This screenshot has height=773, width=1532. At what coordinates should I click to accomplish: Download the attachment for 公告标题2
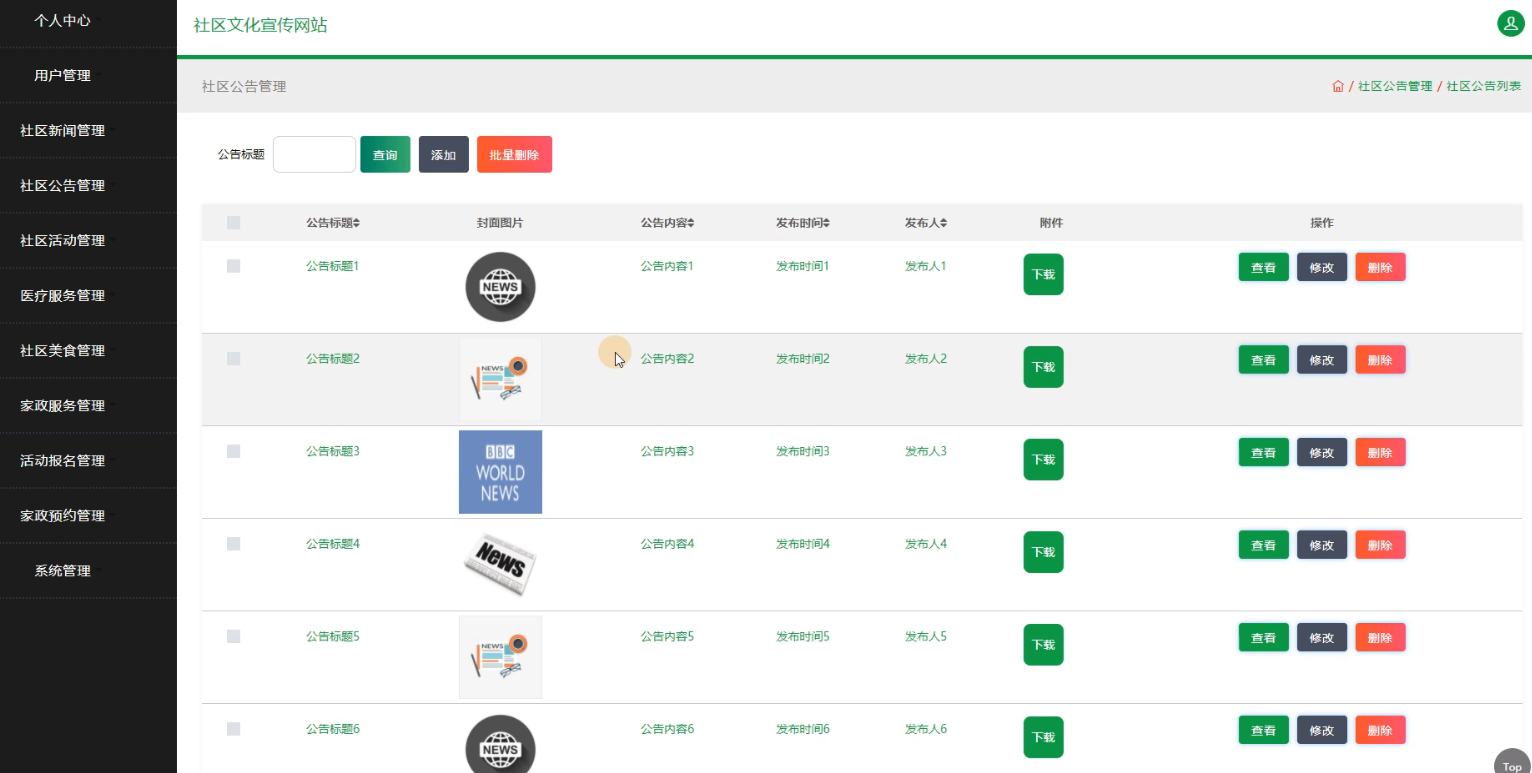(1043, 367)
